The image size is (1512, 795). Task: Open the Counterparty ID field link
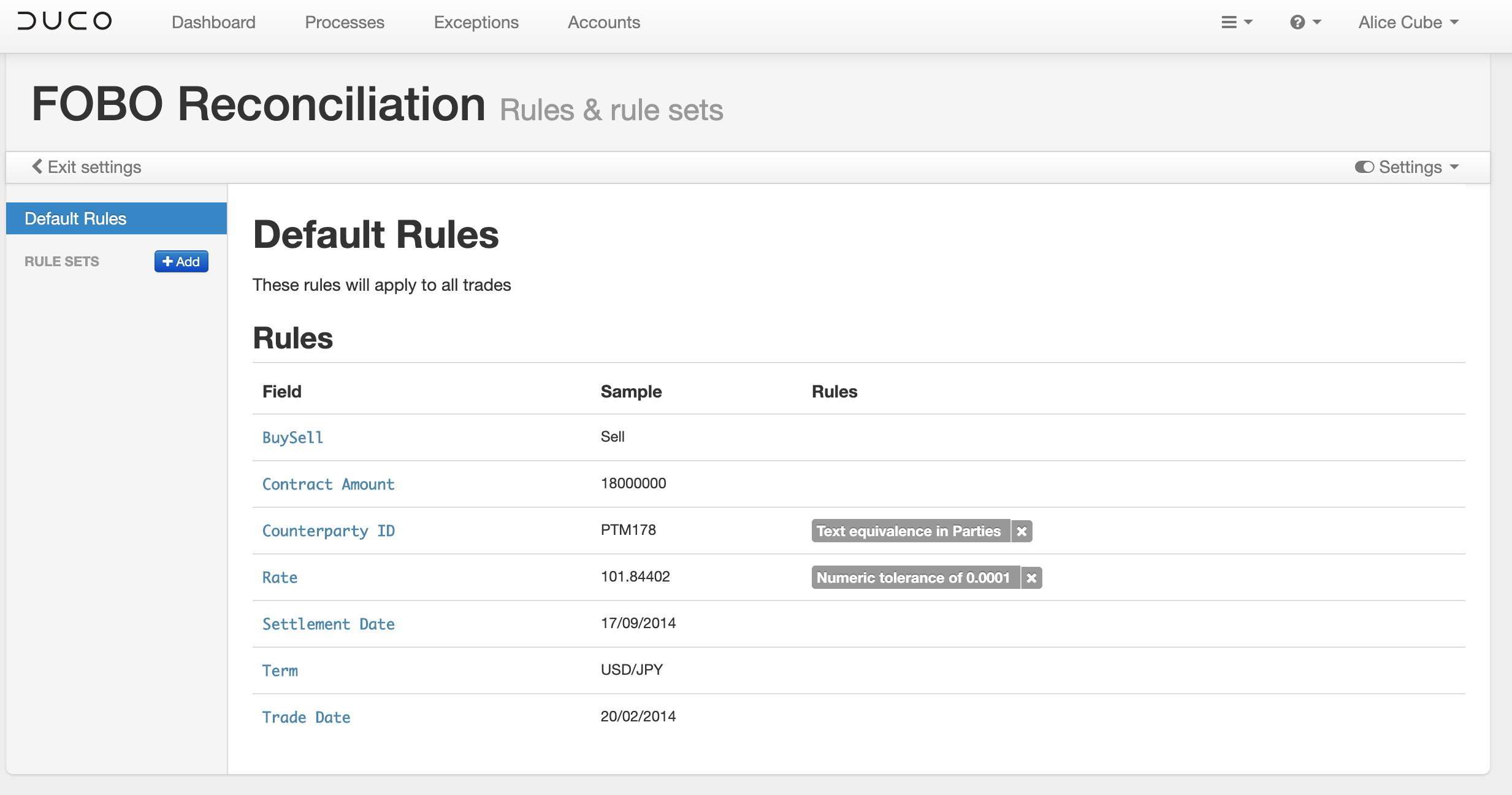click(x=328, y=531)
